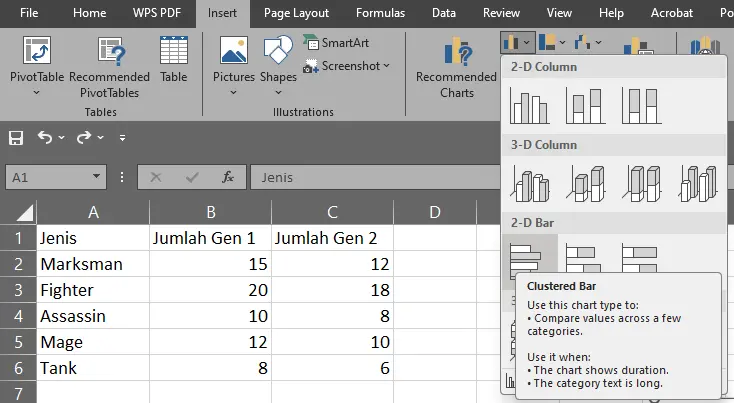
Task: Open Customize Quick Access Toolbar menu
Action: click(122, 138)
